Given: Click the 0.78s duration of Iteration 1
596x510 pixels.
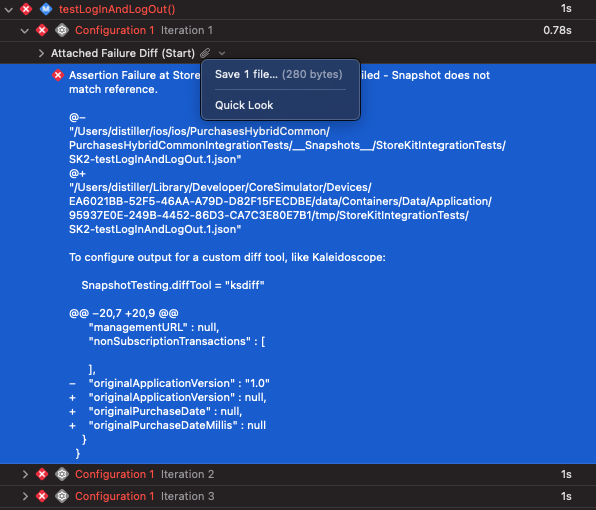Looking at the screenshot, I should click(x=557, y=30).
